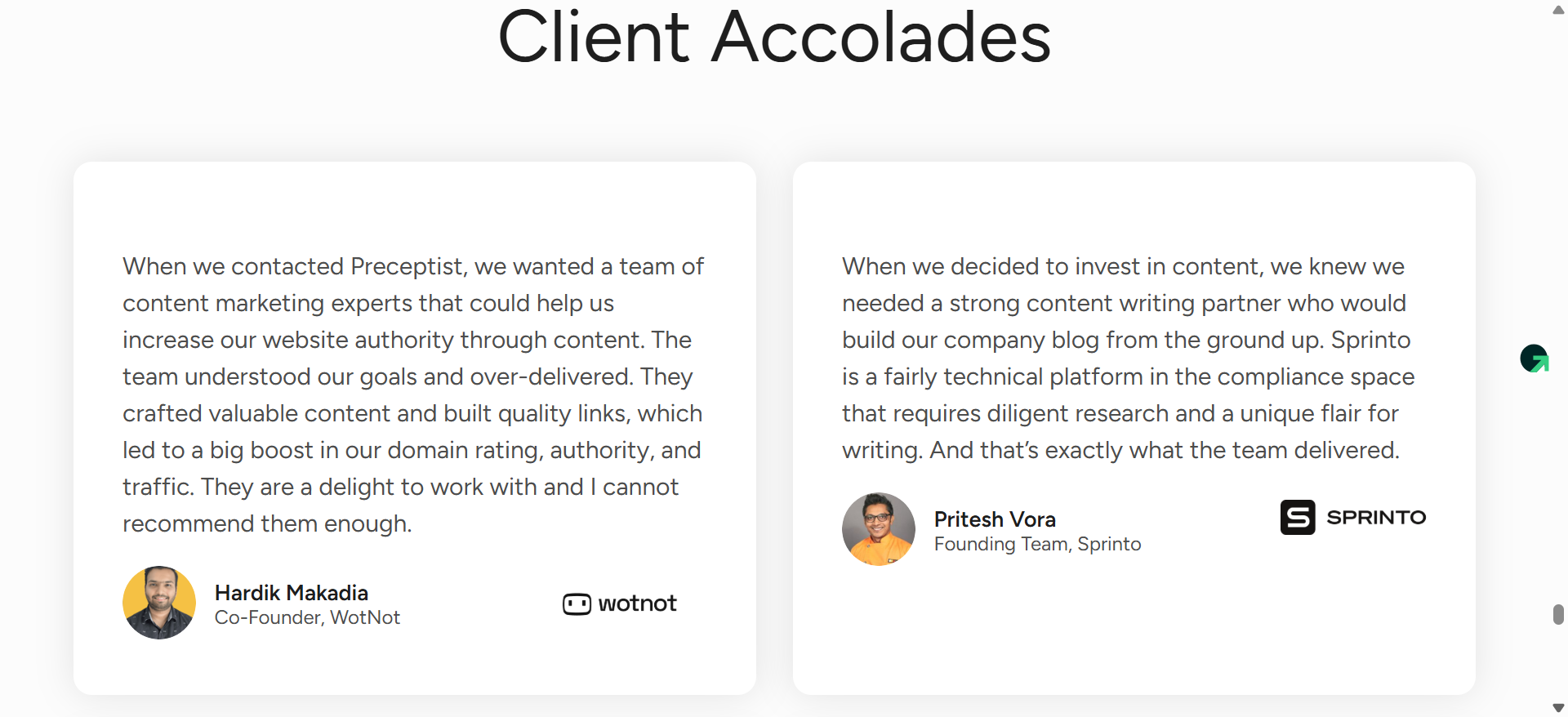The image size is (1568, 717).
Task: Click the Hardik Makadia testimonial paragraph
Action: pos(412,394)
